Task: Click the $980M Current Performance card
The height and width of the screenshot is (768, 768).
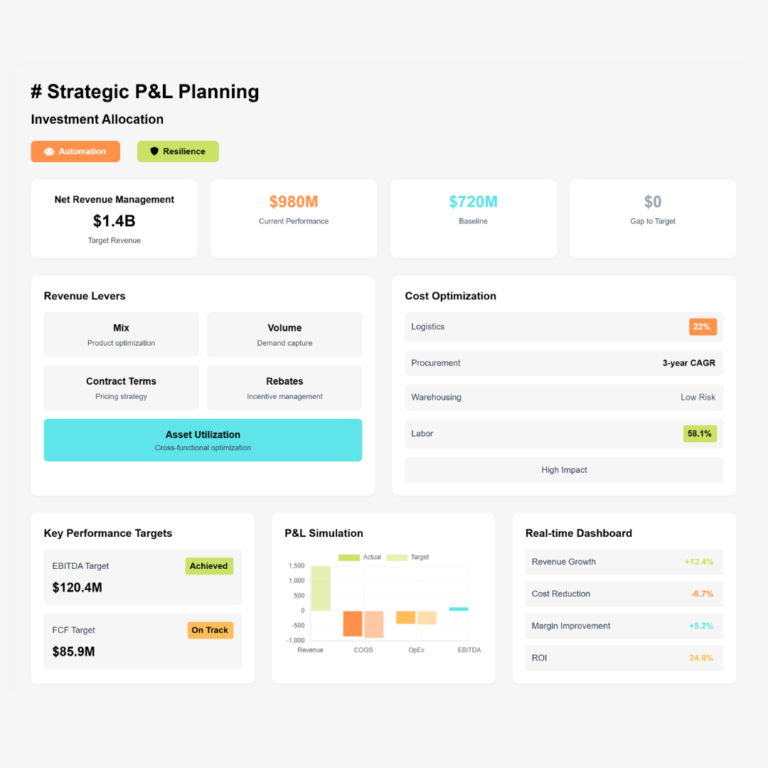Action: click(293, 219)
